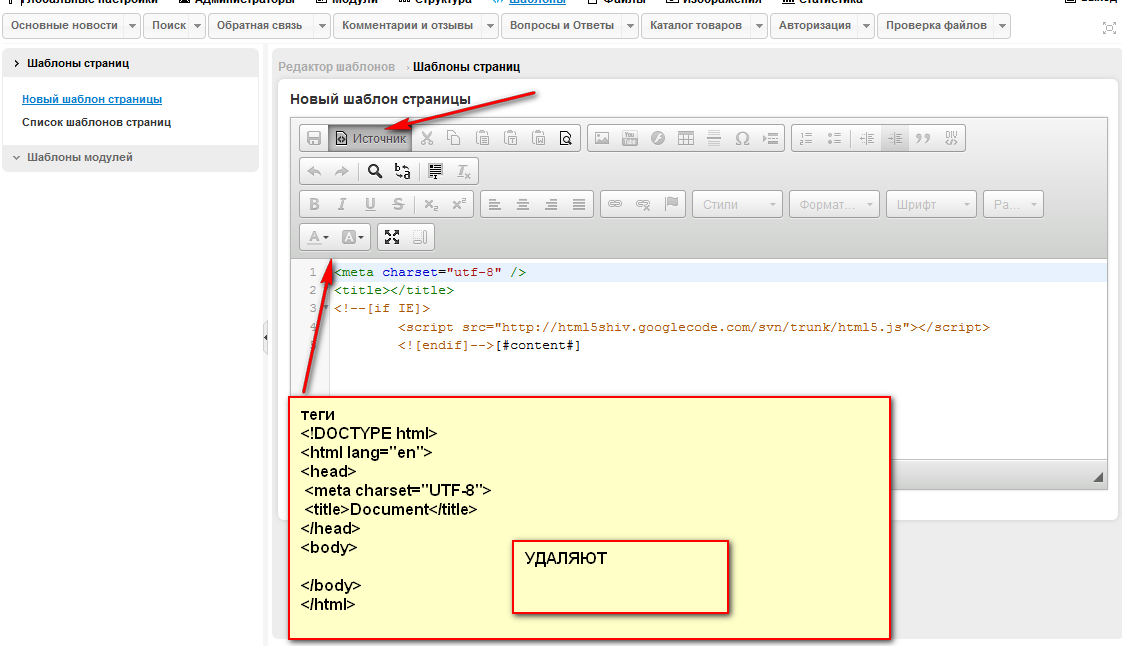Click the Unlink icon
1122x646 pixels.
(x=643, y=204)
